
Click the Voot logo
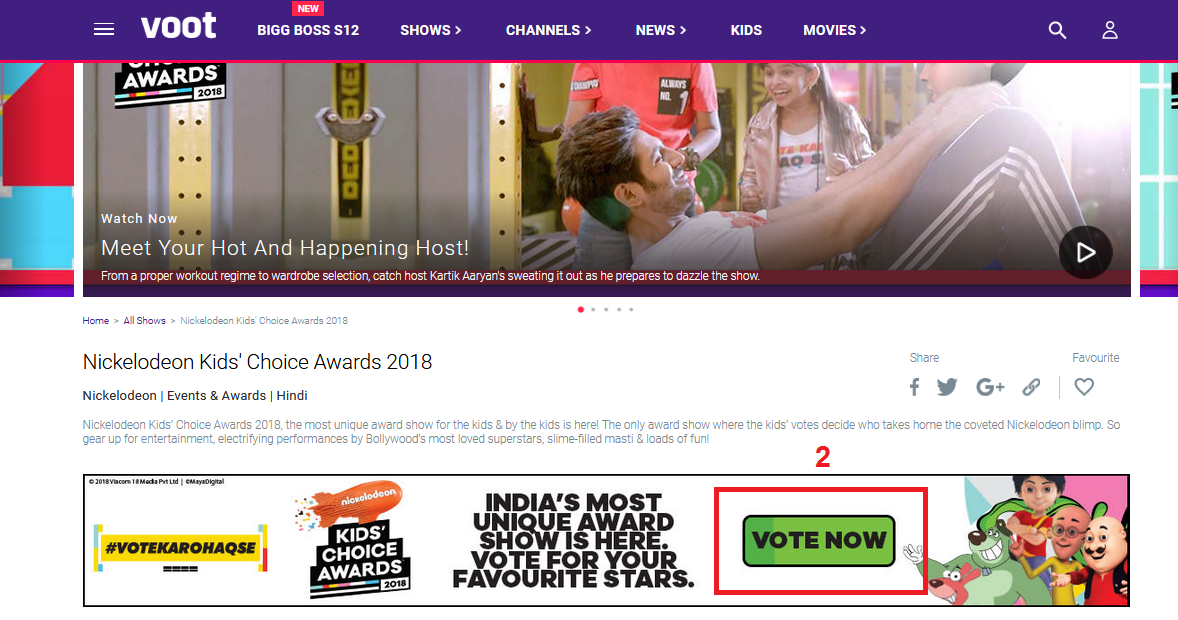(x=179, y=26)
